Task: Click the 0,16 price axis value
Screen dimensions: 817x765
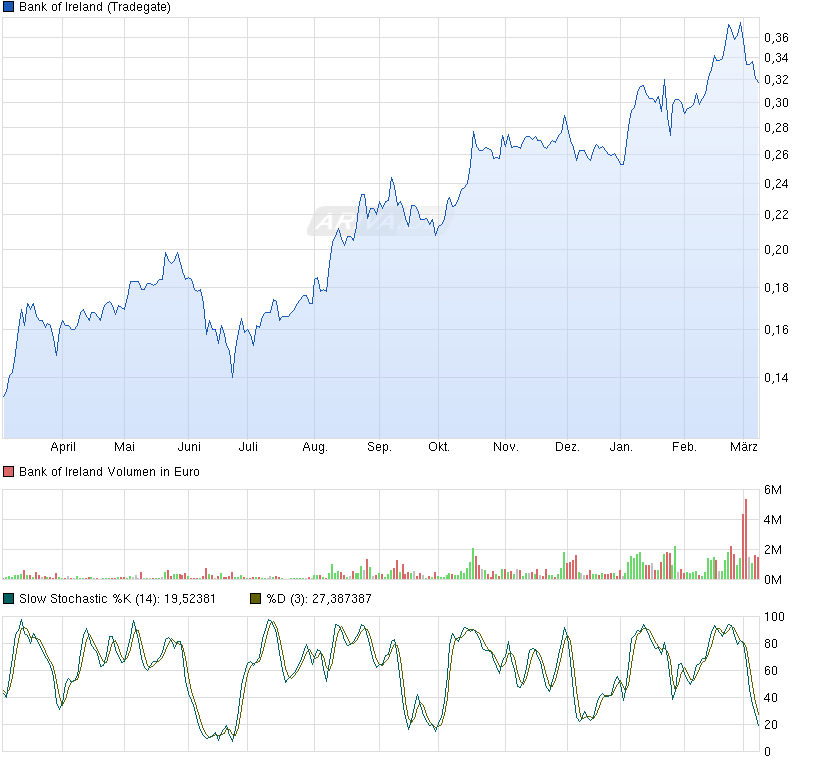Action: tap(776, 330)
